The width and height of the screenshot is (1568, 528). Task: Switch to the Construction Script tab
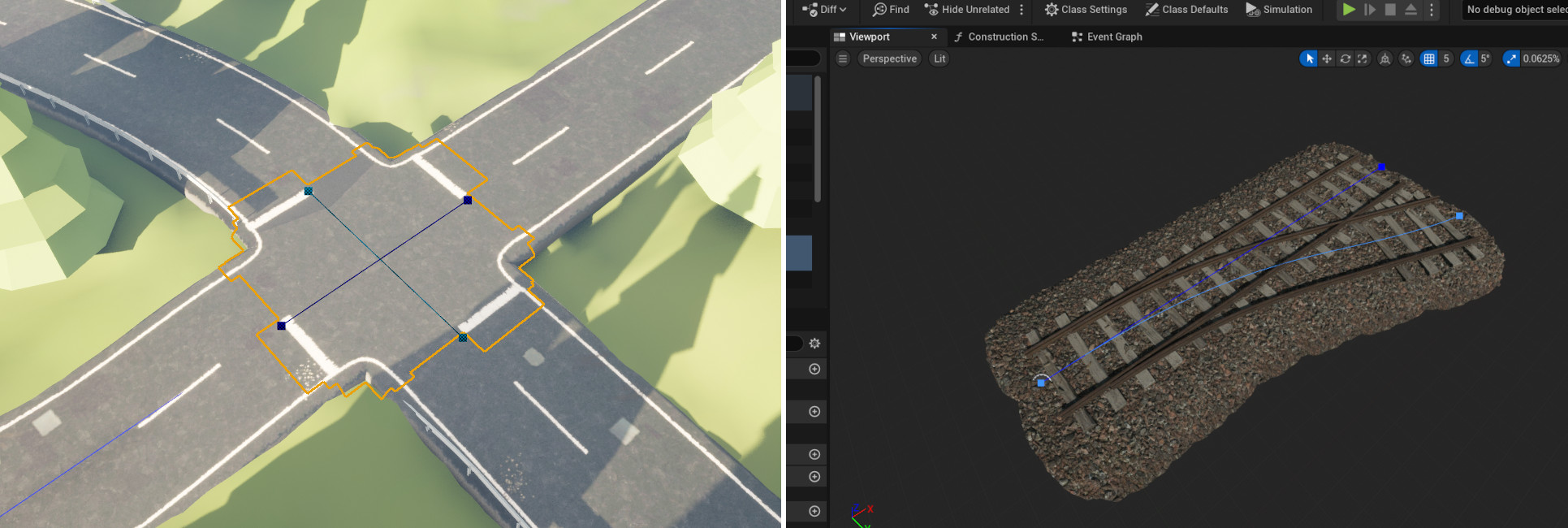pyautogui.click(x=999, y=37)
